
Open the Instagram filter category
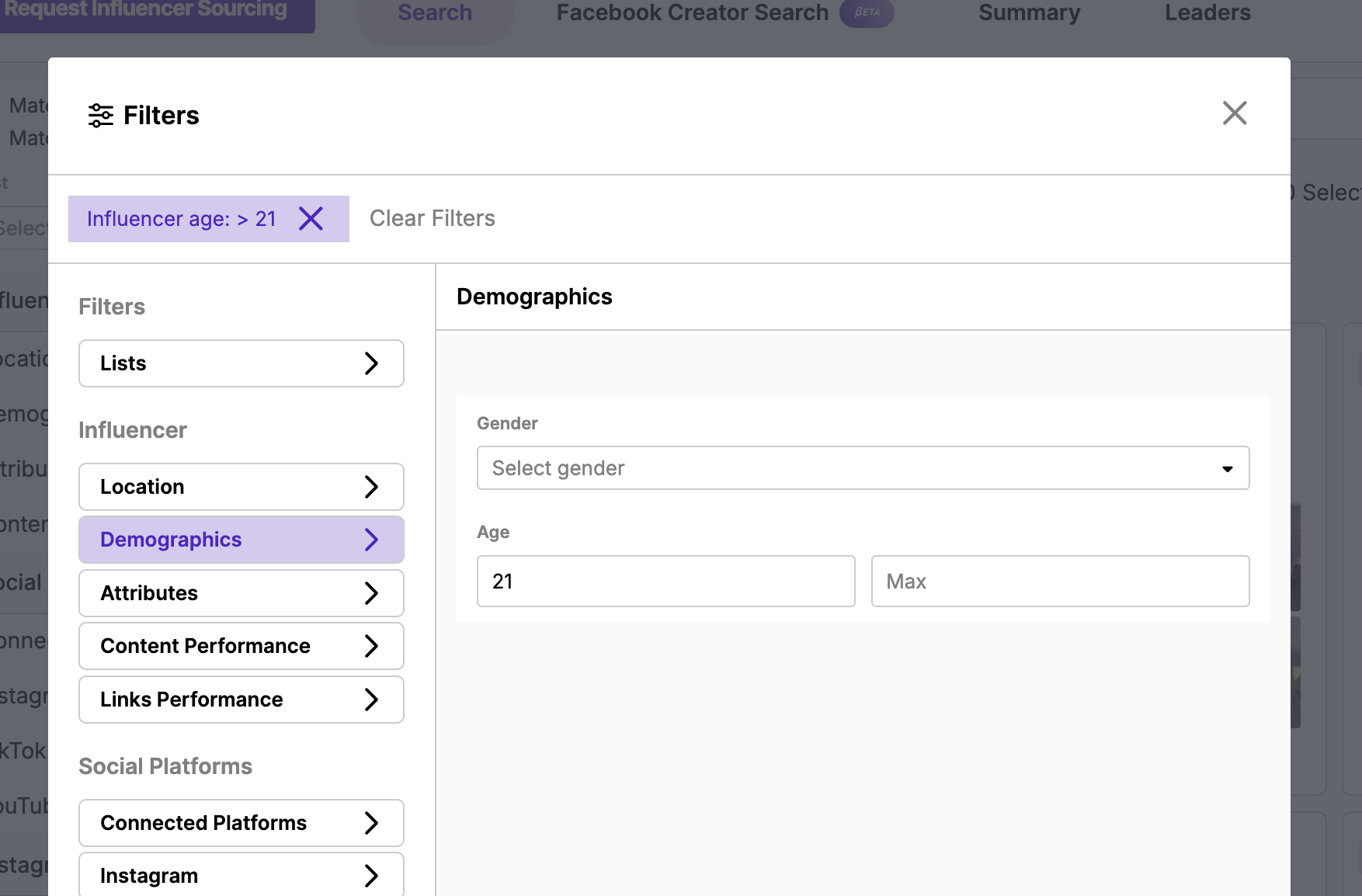tap(241, 875)
